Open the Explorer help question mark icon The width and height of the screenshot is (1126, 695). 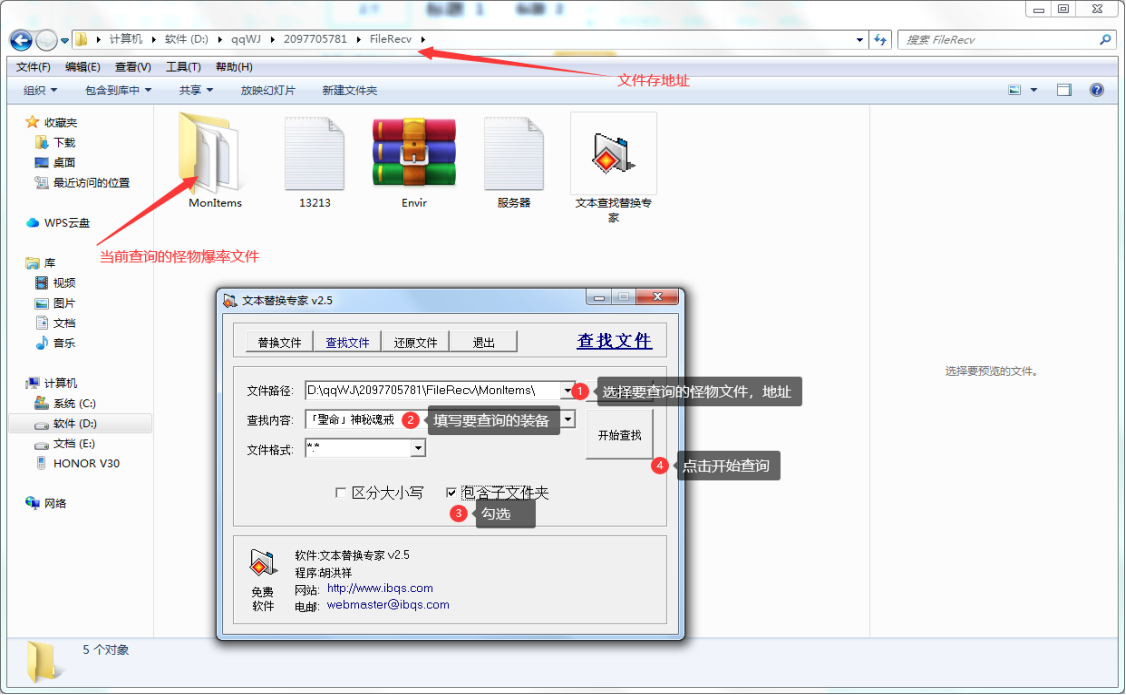pyautogui.click(x=1096, y=90)
